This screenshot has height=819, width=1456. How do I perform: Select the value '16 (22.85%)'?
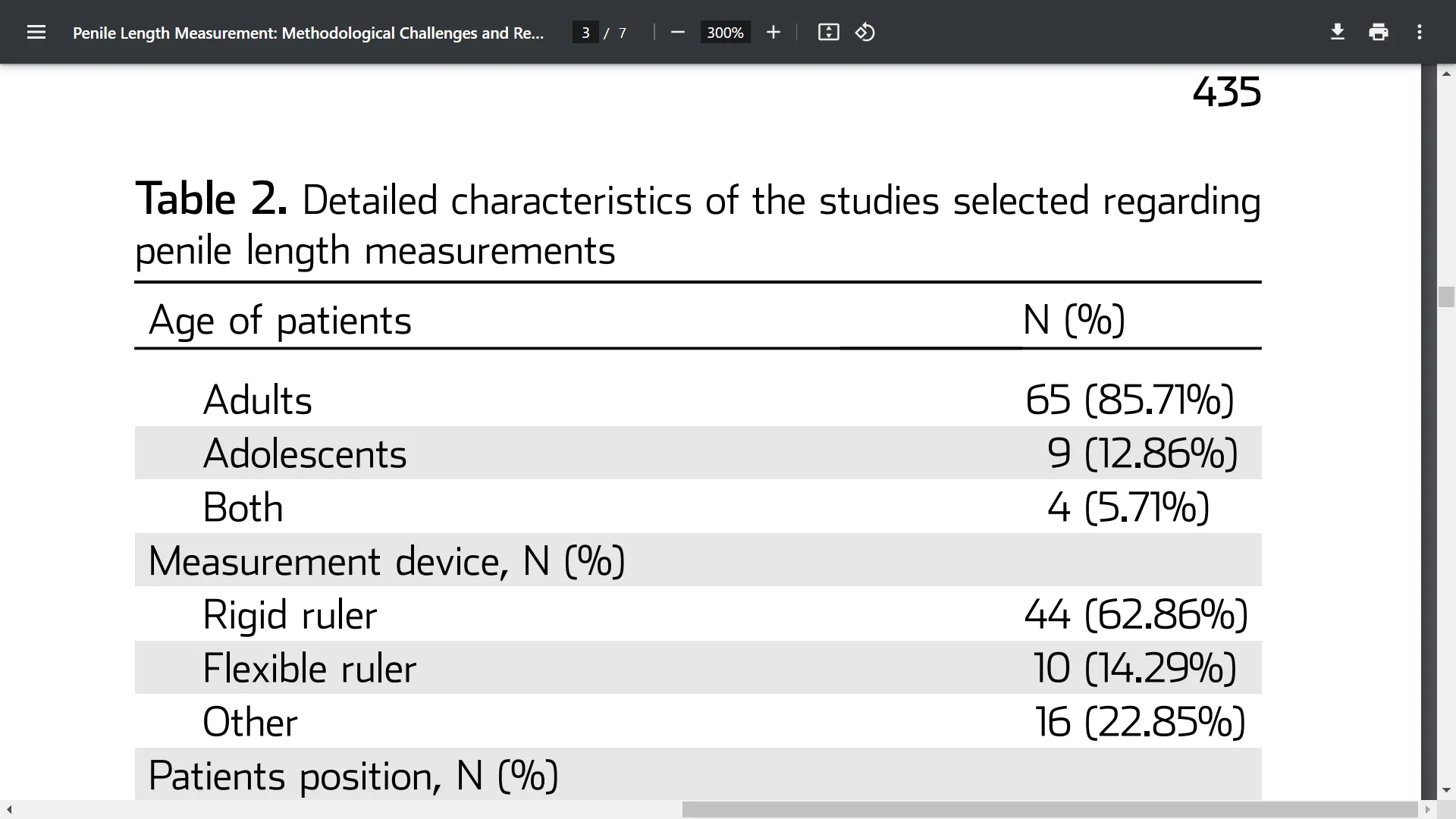coord(1141,722)
